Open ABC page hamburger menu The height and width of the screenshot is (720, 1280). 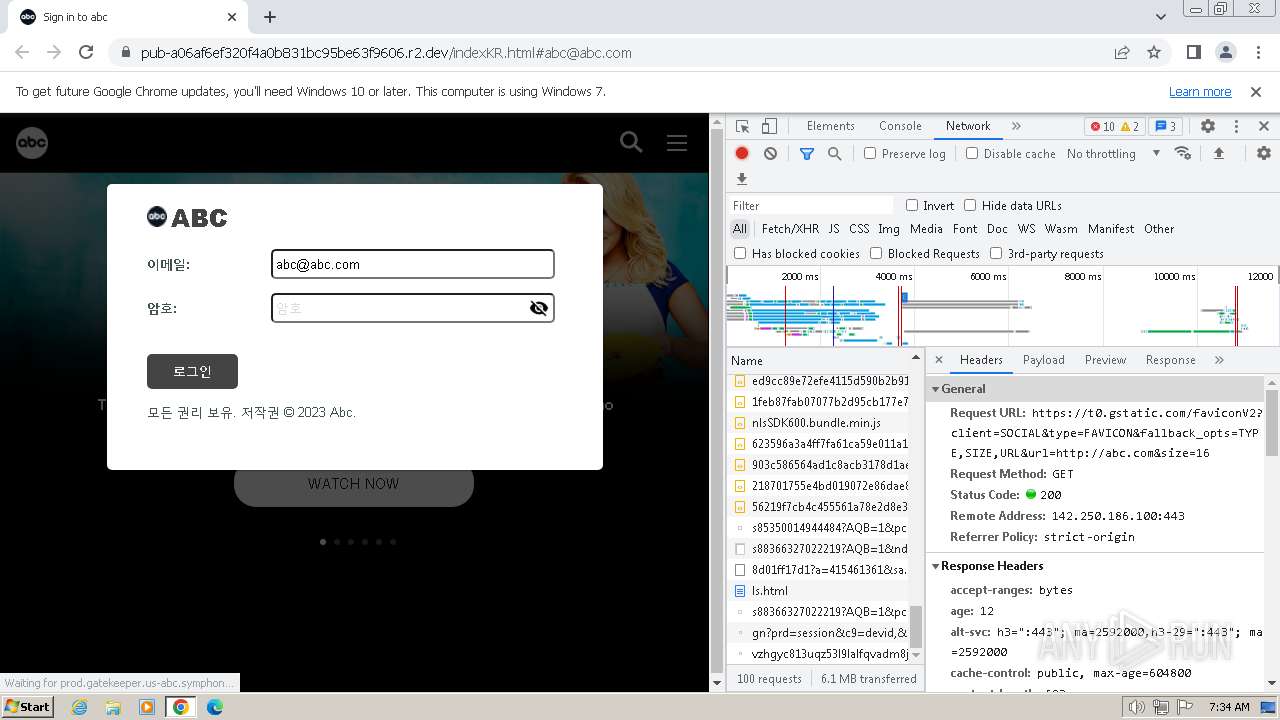tap(677, 143)
